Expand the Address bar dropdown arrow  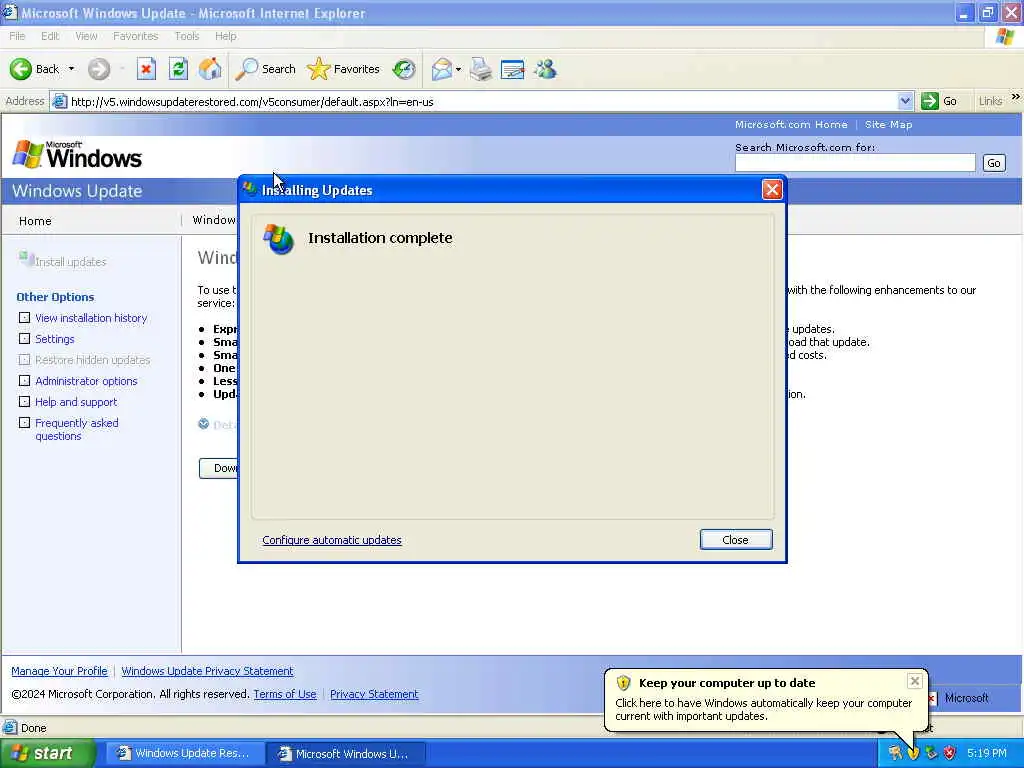coord(904,101)
